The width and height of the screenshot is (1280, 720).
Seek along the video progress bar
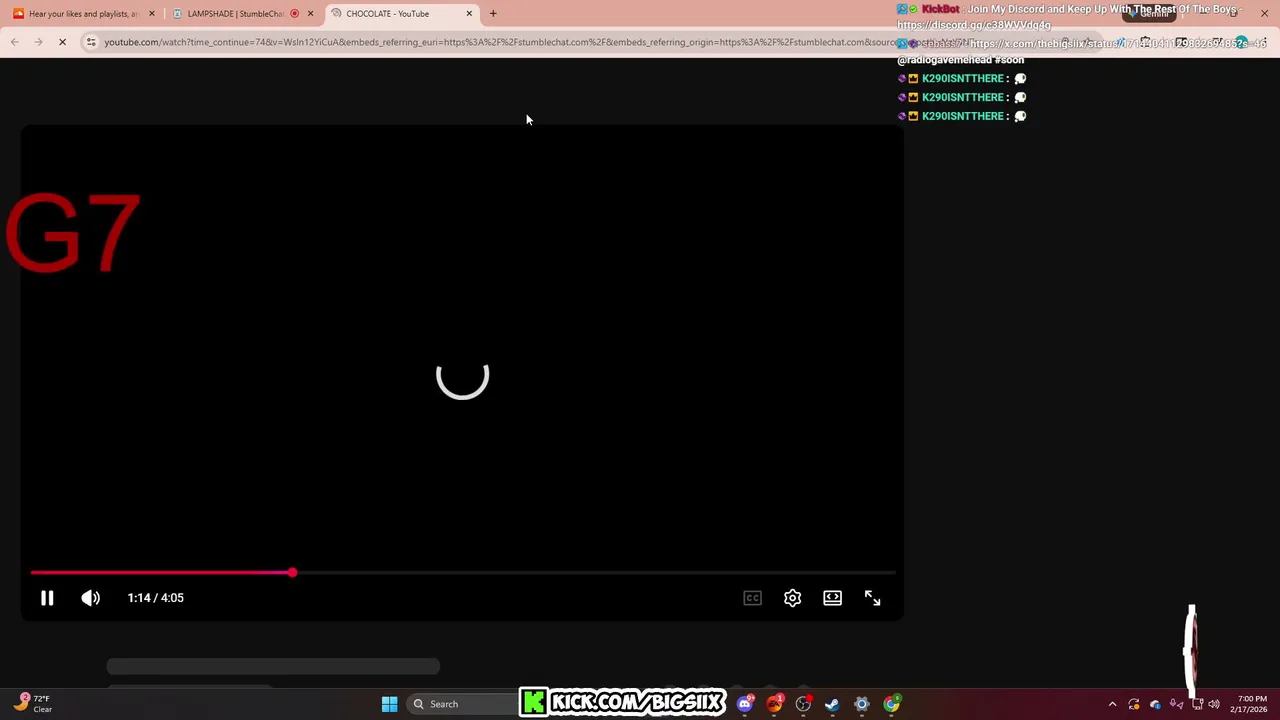(x=462, y=573)
